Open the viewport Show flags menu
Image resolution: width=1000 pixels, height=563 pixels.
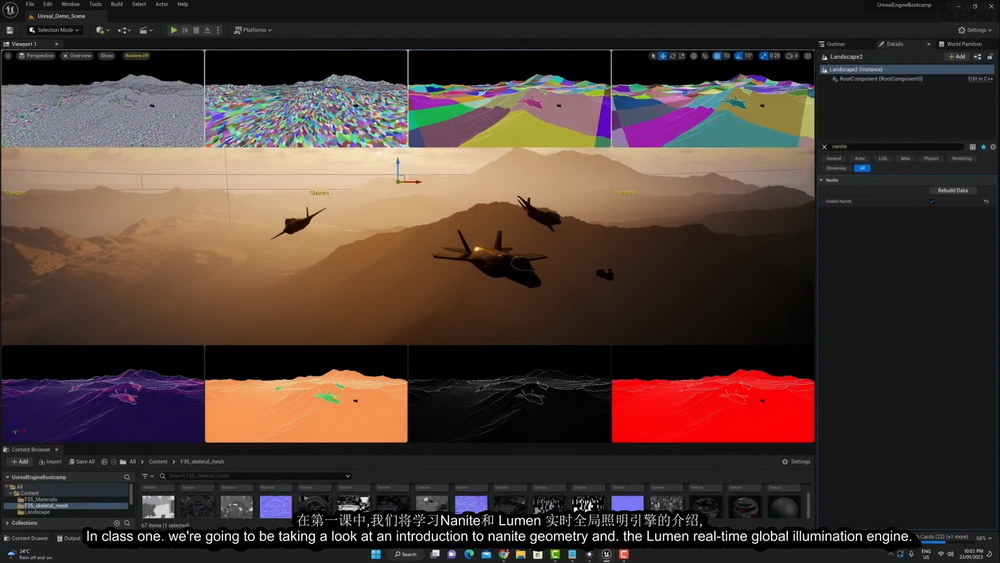107,56
